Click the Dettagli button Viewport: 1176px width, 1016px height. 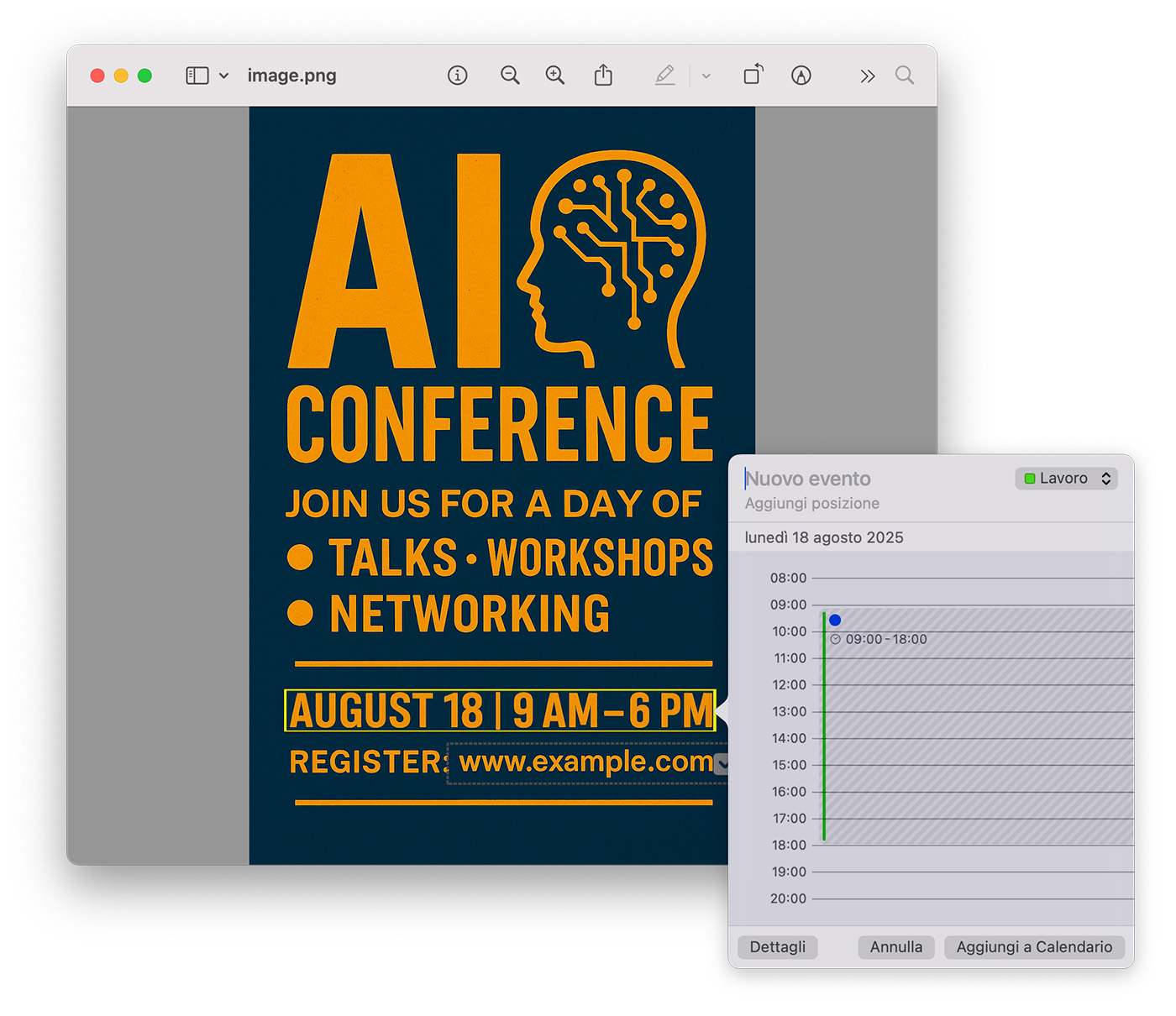(777, 947)
